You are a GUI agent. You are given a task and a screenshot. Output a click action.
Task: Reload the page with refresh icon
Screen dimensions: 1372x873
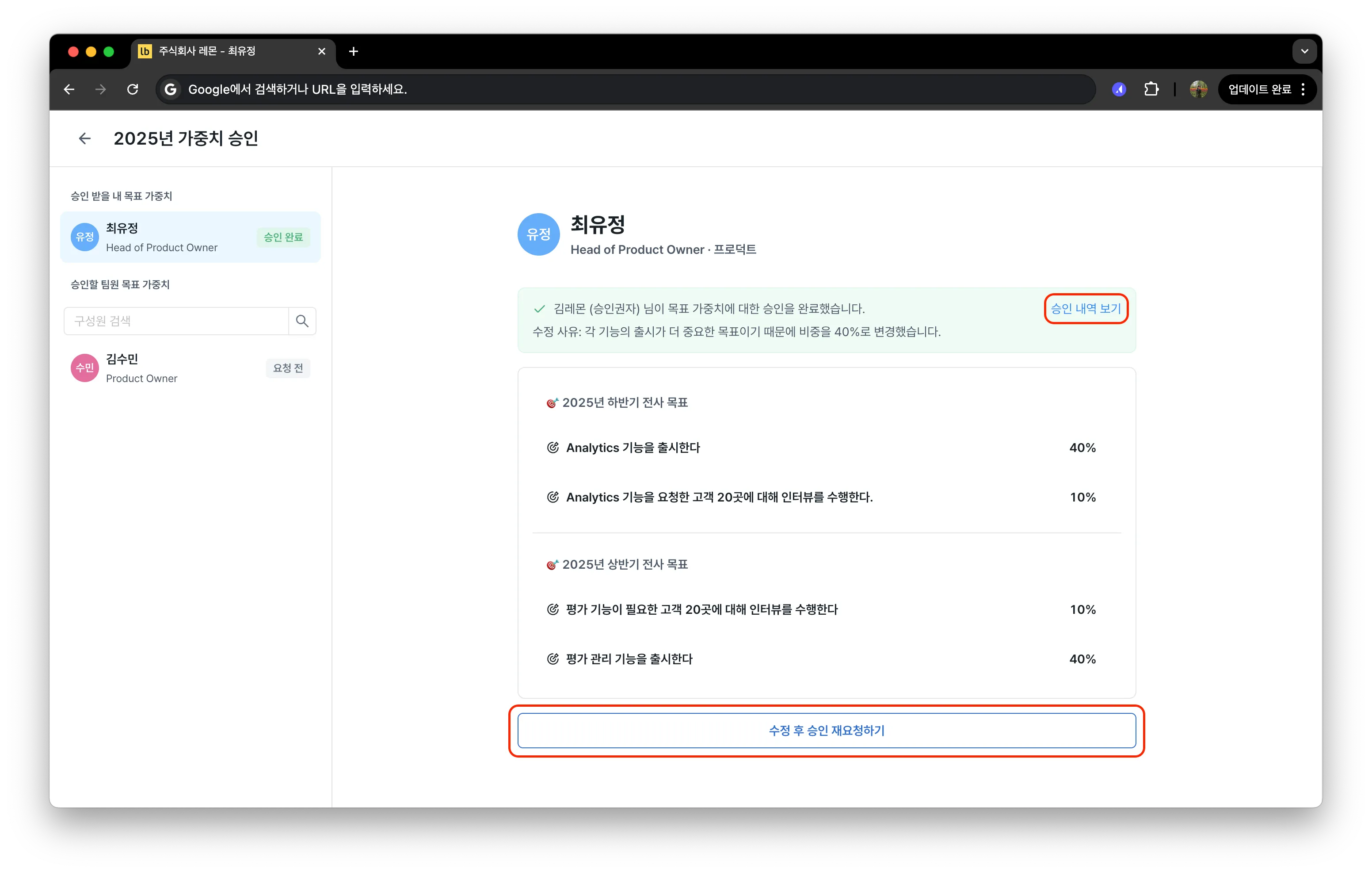coord(133,89)
